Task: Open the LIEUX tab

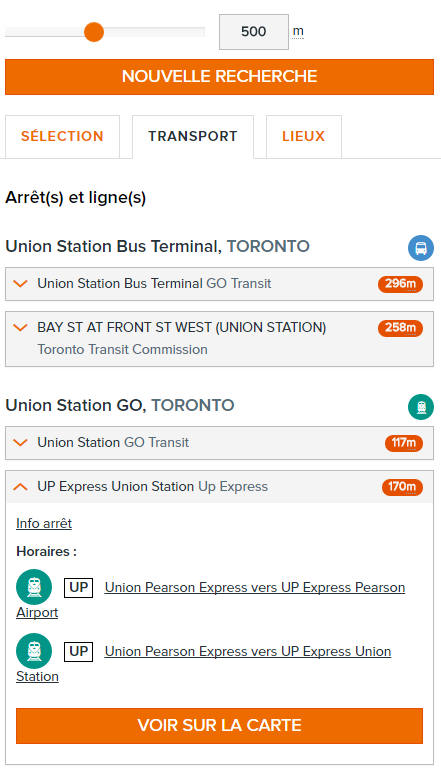Action: pos(304,137)
